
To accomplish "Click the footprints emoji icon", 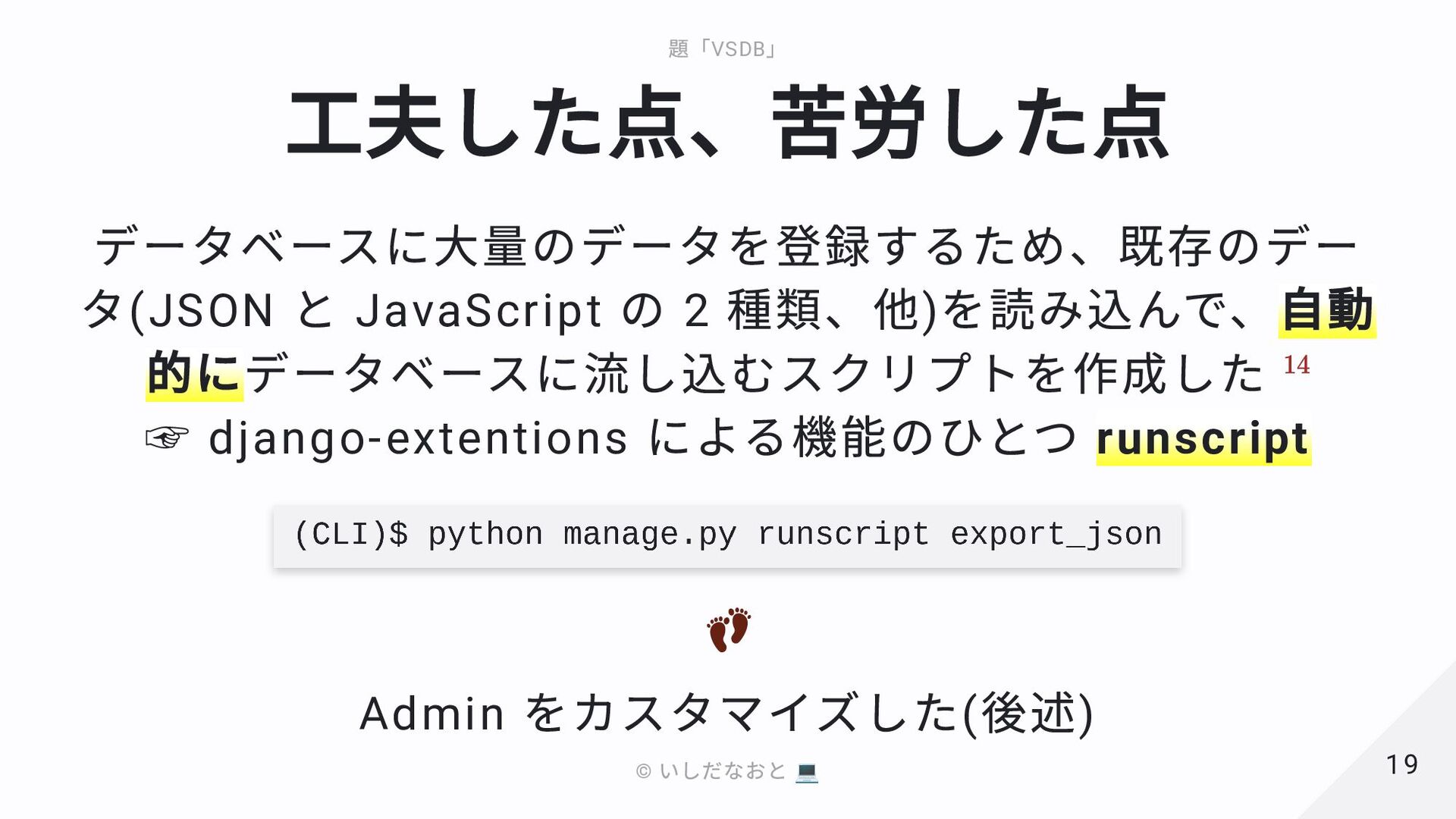I will pyautogui.click(x=729, y=629).
